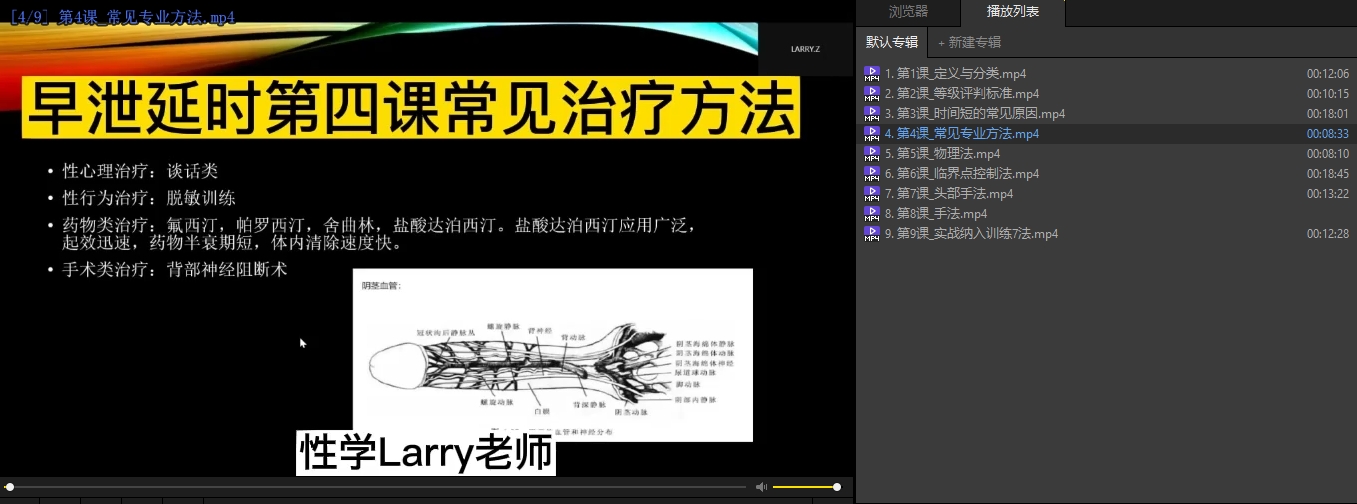Select the 默认专辑 album tab
The image size is (1357, 504).
[x=891, y=42]
